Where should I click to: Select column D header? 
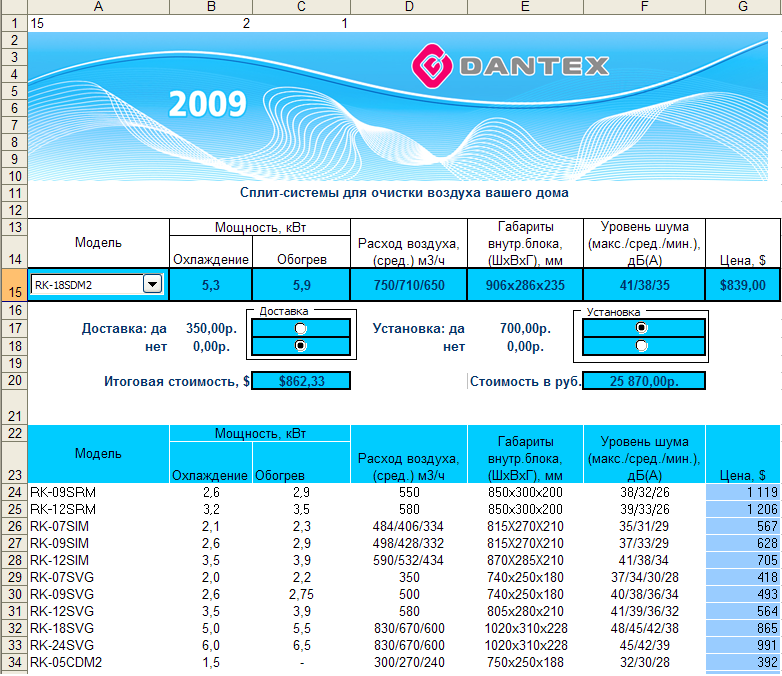pyautogui.click(x=409, y=6)
